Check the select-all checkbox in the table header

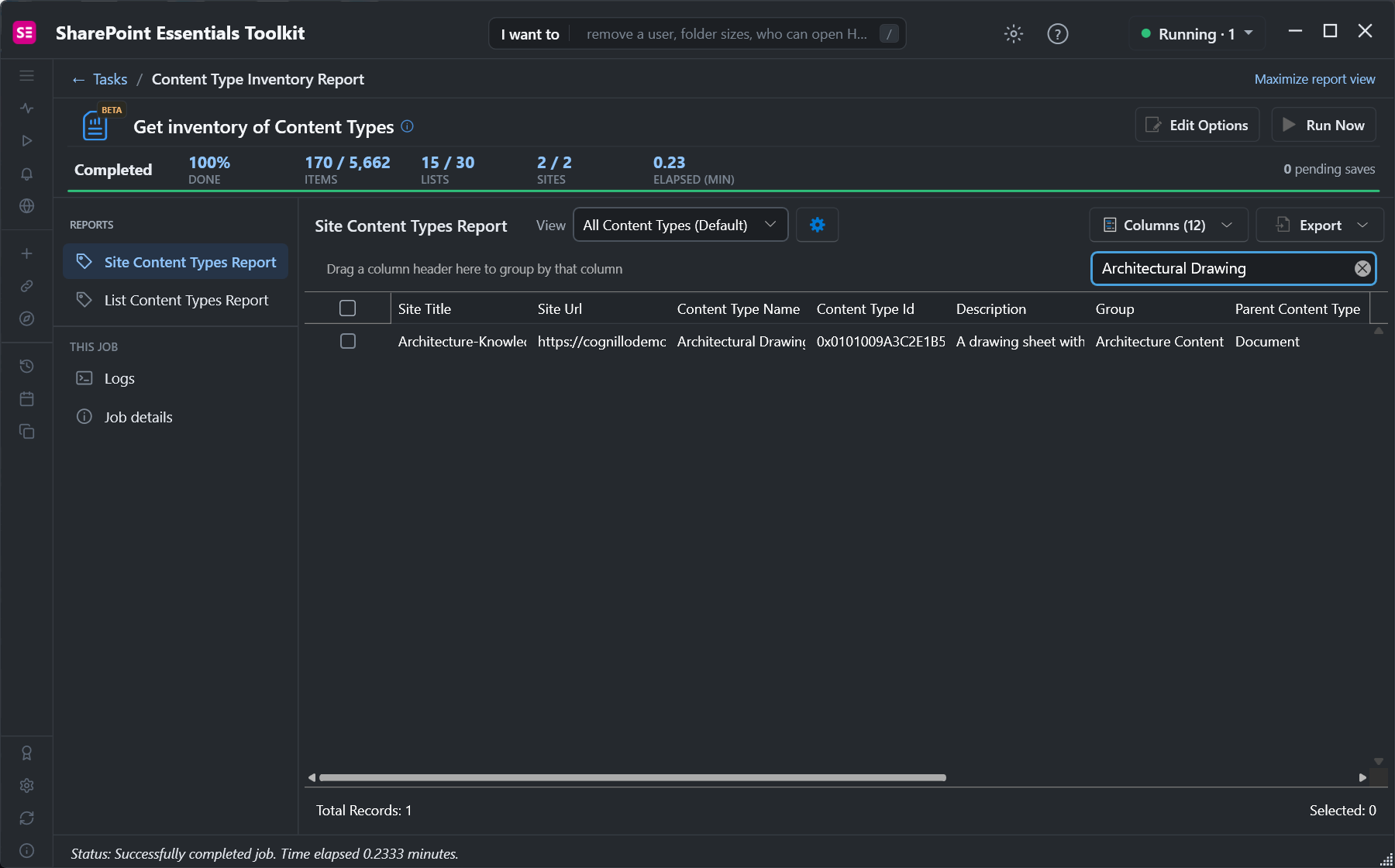(x=348, y=308)
